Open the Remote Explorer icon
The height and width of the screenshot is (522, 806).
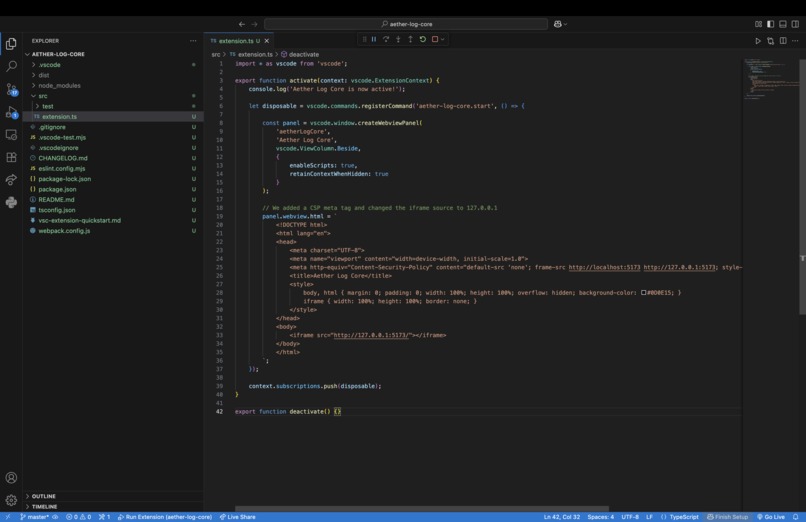click(11, 135)
